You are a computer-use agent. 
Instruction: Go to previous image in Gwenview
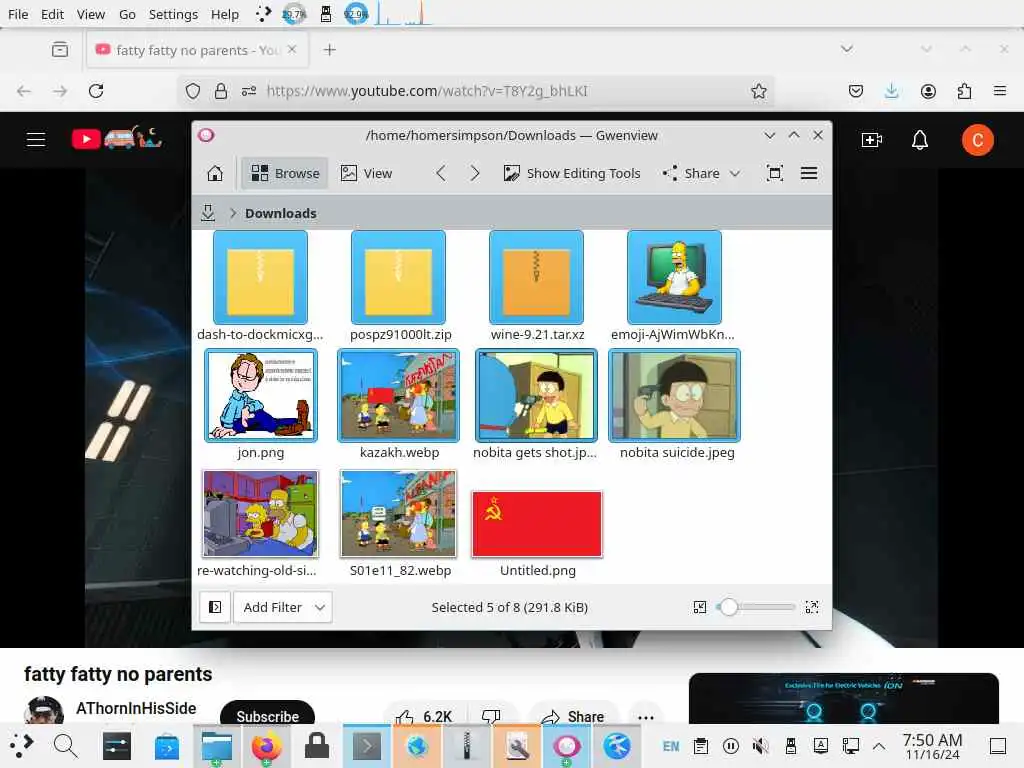441,173
